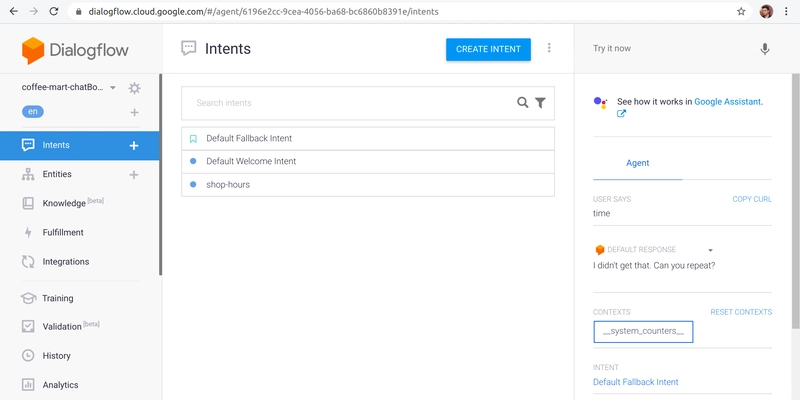Click Default Fallback Intent bookmark icon
The height and width of the screenshot is (400, 800).
coord(193,139)
